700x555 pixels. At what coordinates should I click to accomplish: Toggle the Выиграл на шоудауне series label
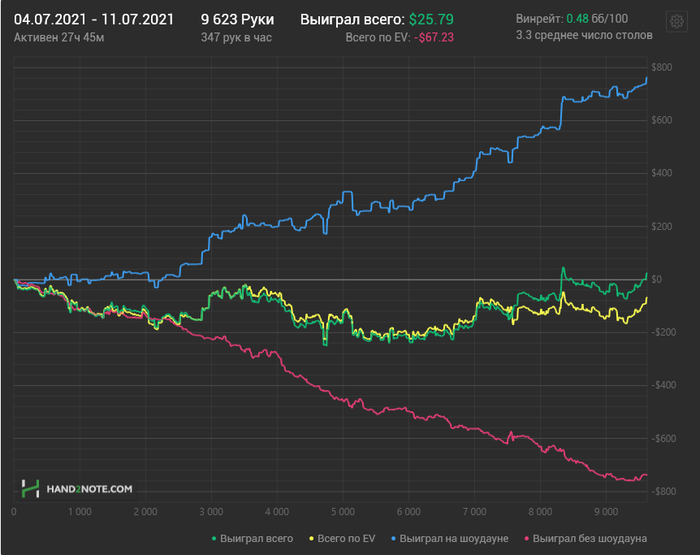[x=454, y=539]
